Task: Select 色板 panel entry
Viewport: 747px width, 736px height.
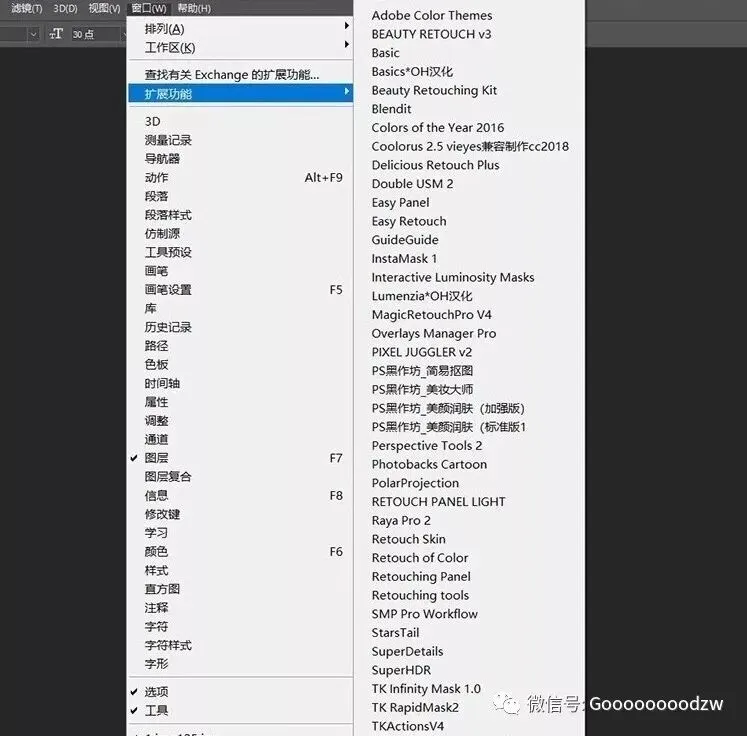Action: coord(241,364)
